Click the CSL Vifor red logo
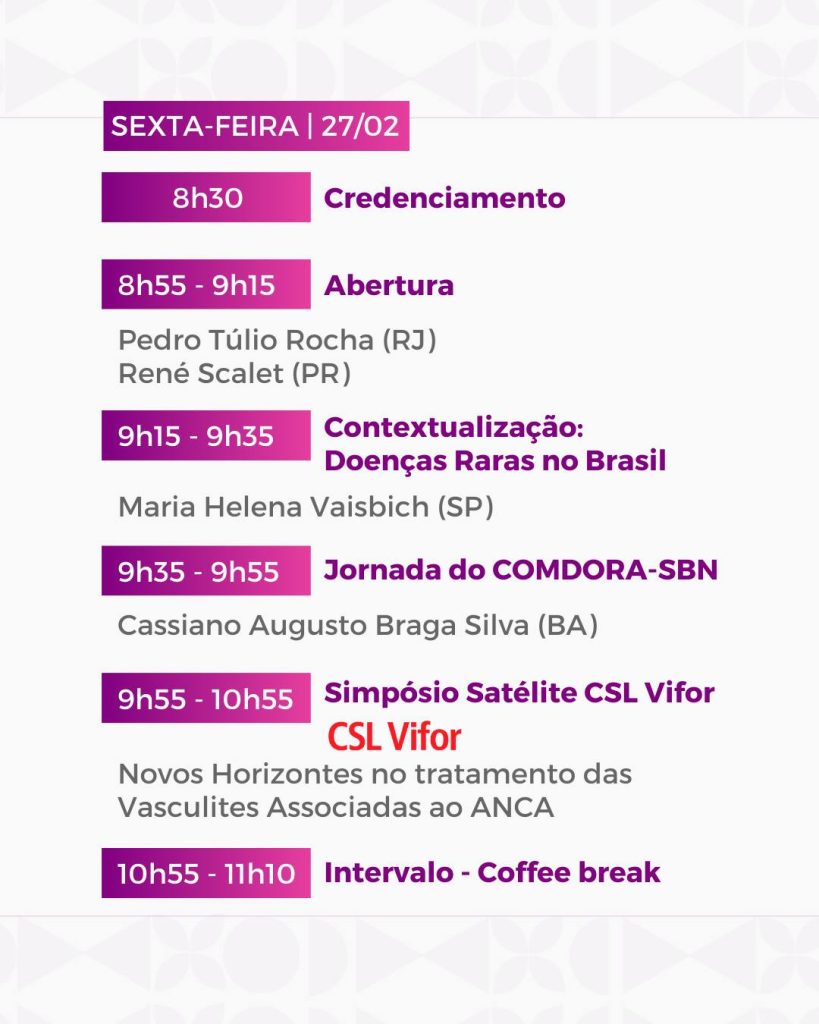 [394, 737]
